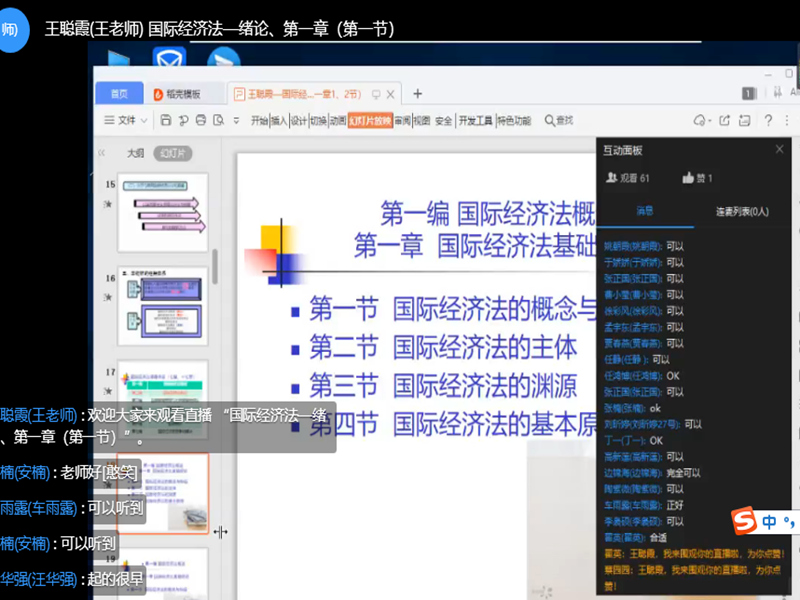Screen dimensions: 800x600
Task: Click the 观看 viewers count icon
Action: (x=612, y=178)
